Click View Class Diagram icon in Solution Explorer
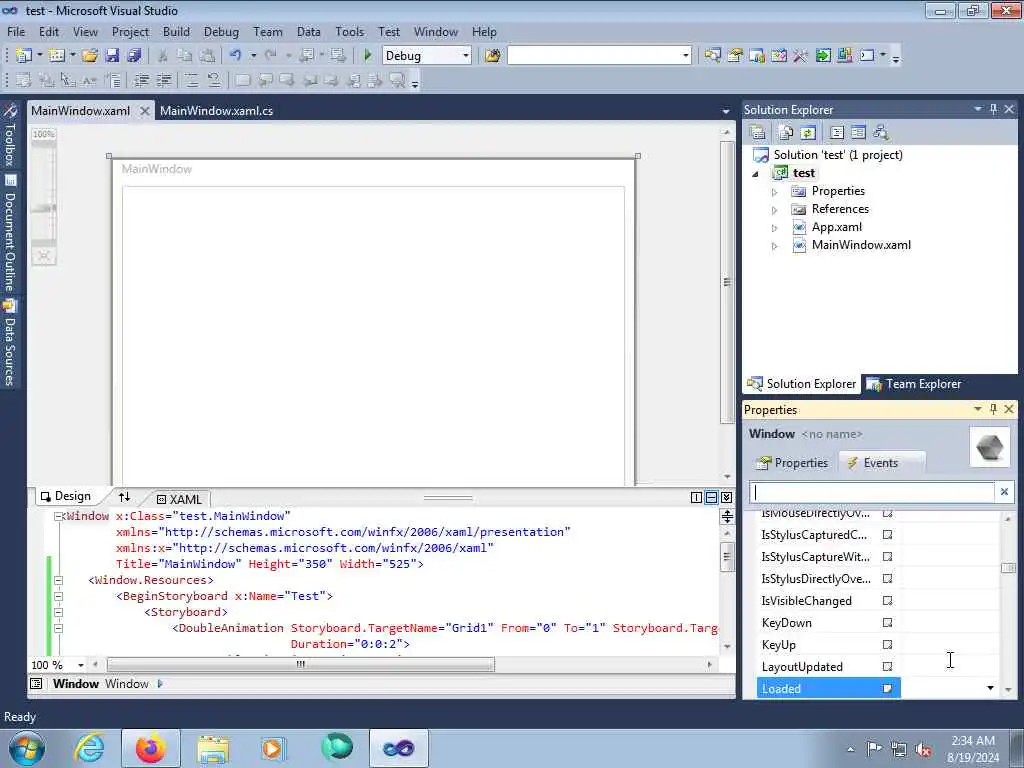This screenshot has height=768, width=1024. pyautogui.click(x=880, y=133)
